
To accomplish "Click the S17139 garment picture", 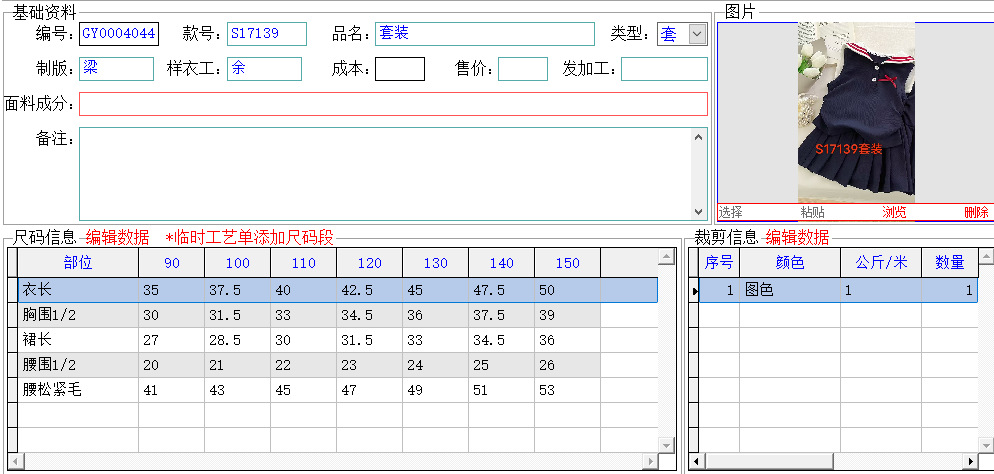I will [x=856, y=112].
